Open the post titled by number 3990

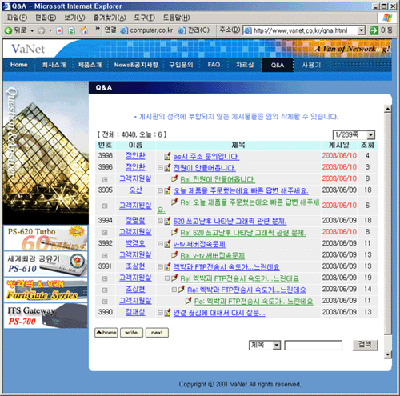point(219,313)
